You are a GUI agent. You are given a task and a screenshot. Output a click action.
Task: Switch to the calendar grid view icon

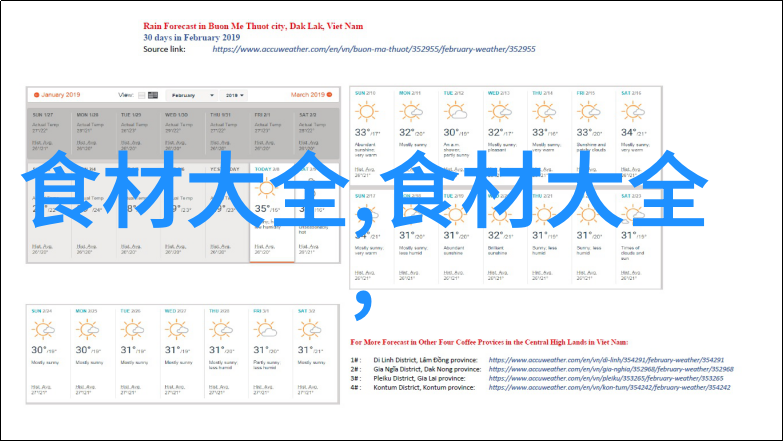[153, 95]
